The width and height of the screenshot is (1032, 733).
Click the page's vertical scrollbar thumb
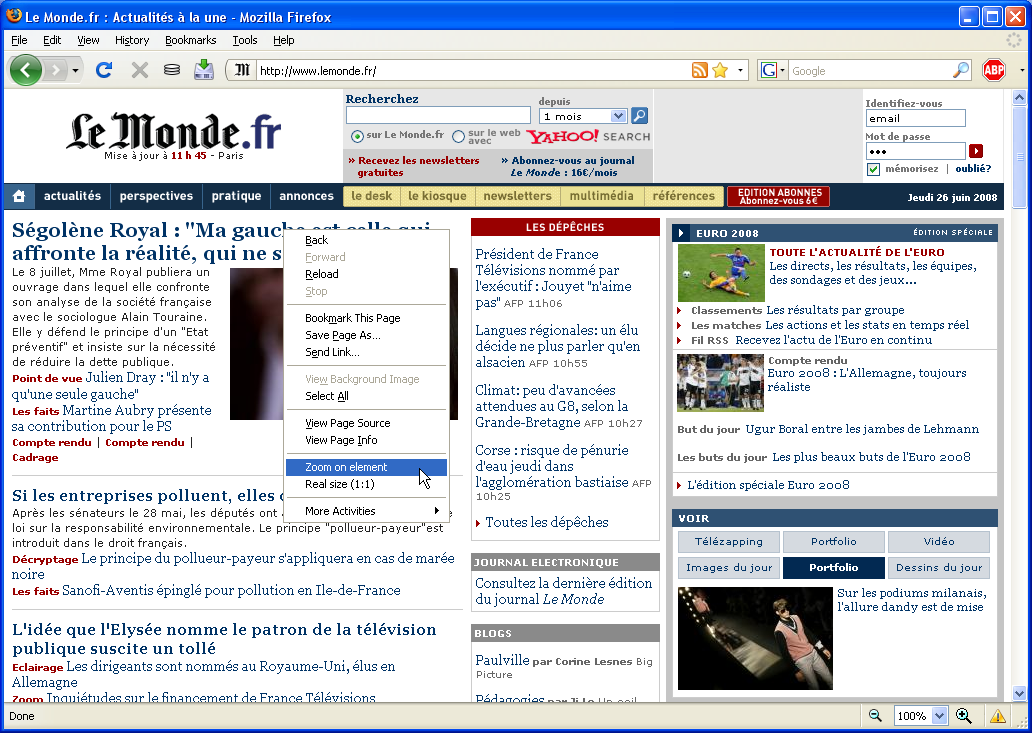point(1019,157)
